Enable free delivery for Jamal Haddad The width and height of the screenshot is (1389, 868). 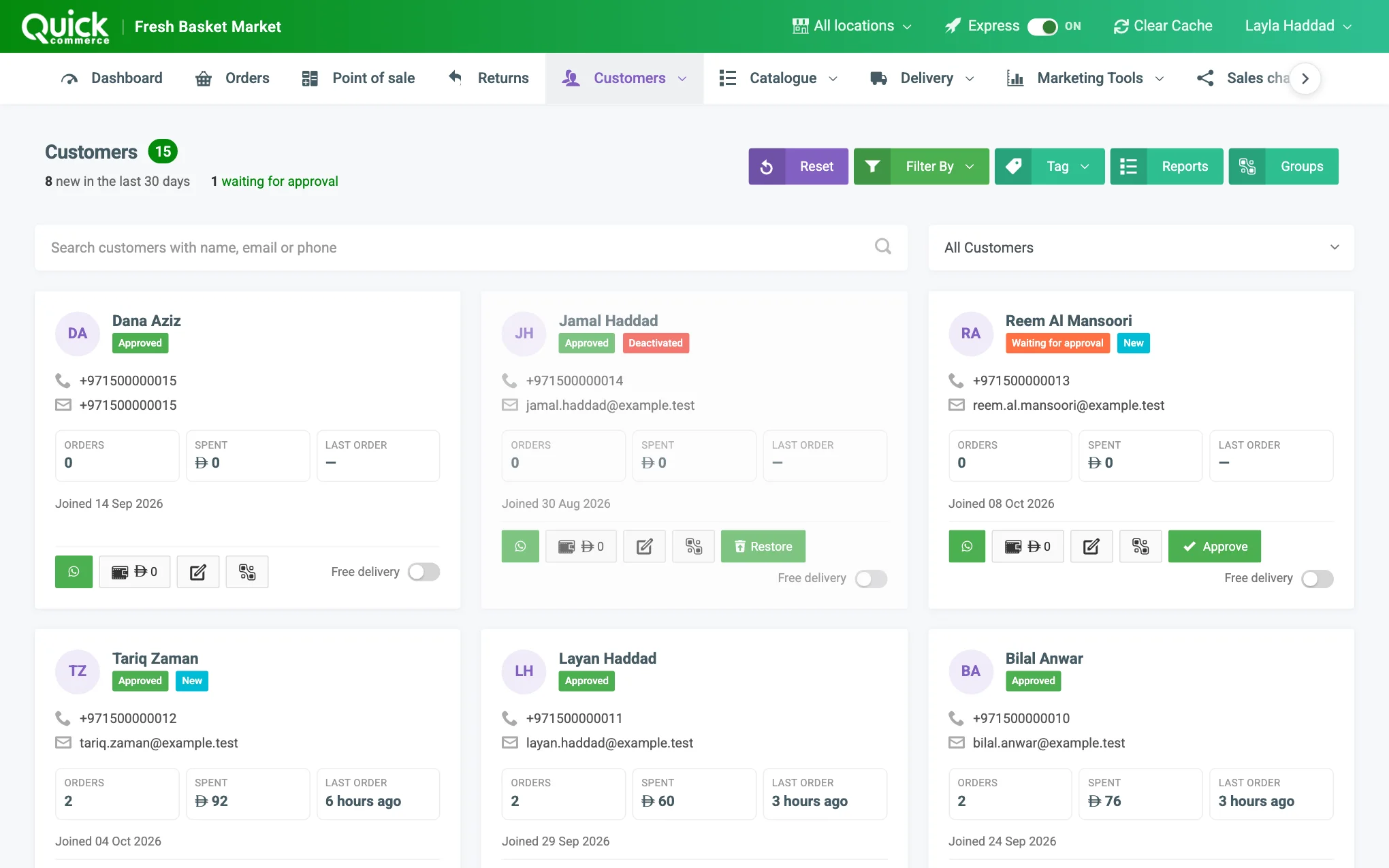871,579
